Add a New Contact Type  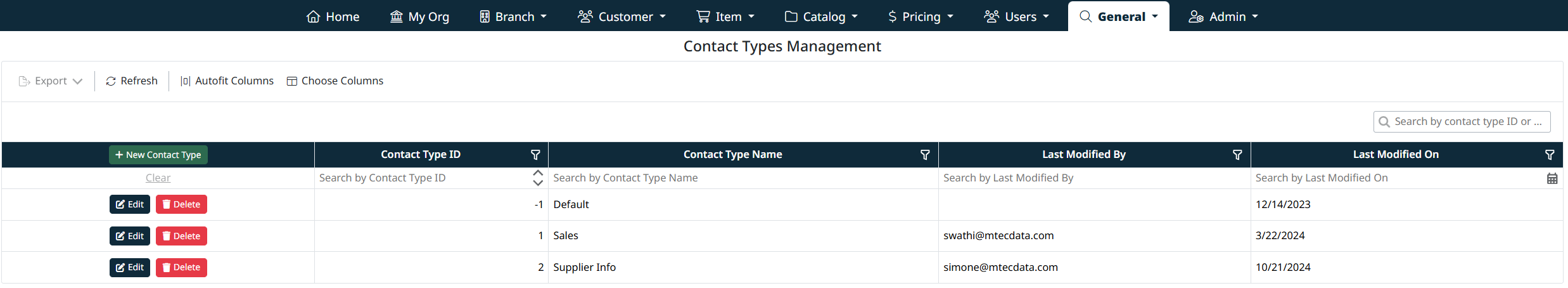pyautogui.click(x=158, y=155)
